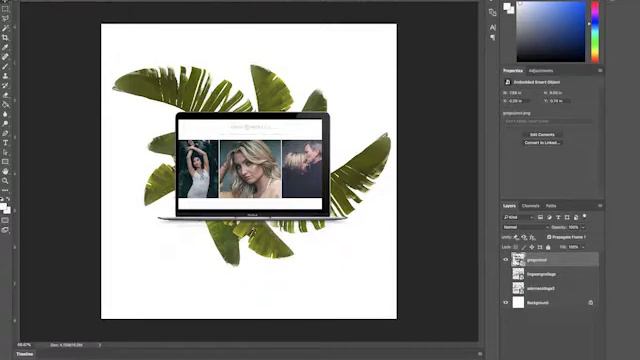Select the Clone Stamp tool
The width and height of the screenshot is (640, 360).
pos(5,76)
